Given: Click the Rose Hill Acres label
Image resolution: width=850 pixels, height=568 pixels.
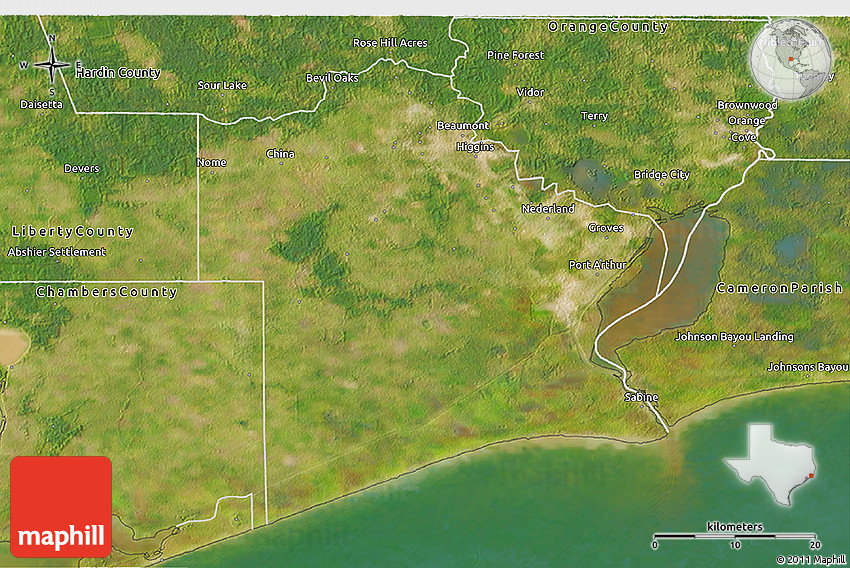Looking at the screenshot, I should (390, 43).
